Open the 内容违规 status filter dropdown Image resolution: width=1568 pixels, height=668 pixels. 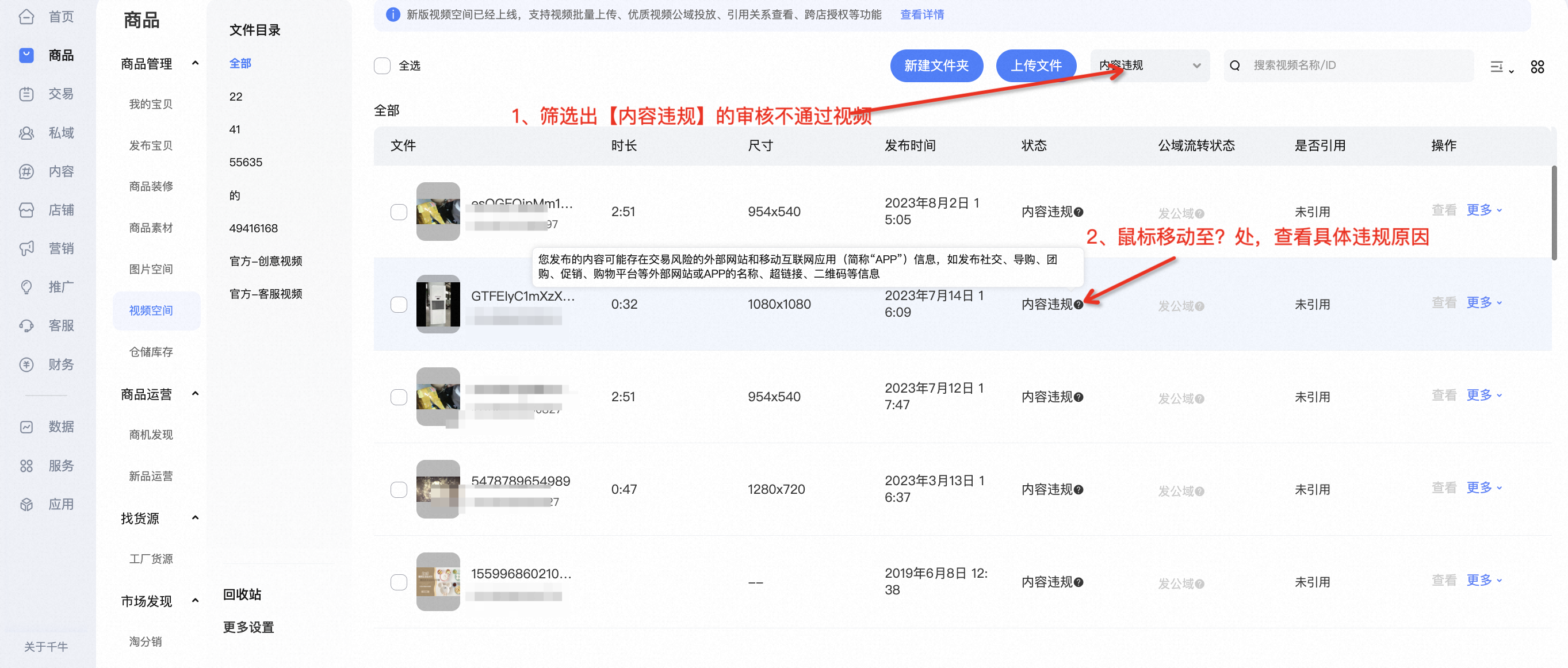(x=1149, y=65)
